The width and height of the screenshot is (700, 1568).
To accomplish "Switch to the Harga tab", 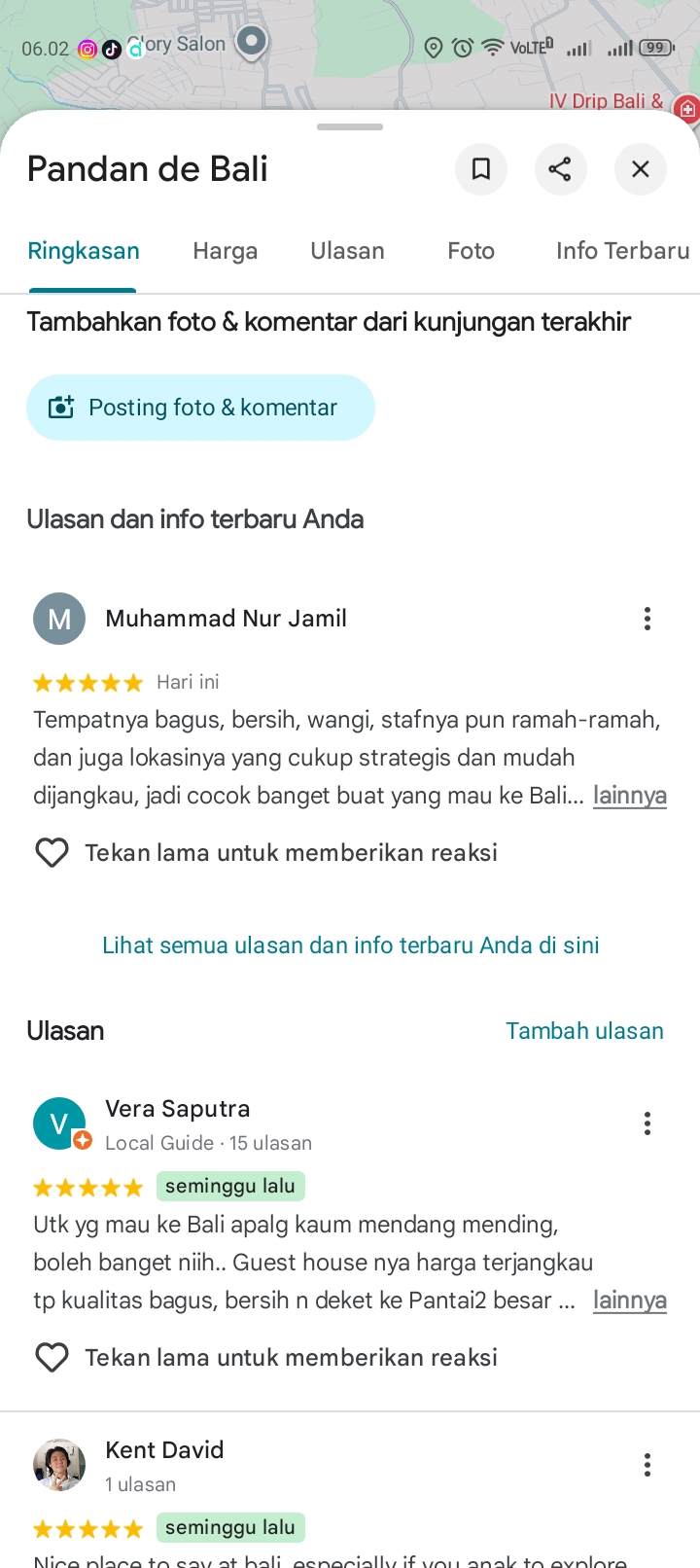I will pos(226,251).
